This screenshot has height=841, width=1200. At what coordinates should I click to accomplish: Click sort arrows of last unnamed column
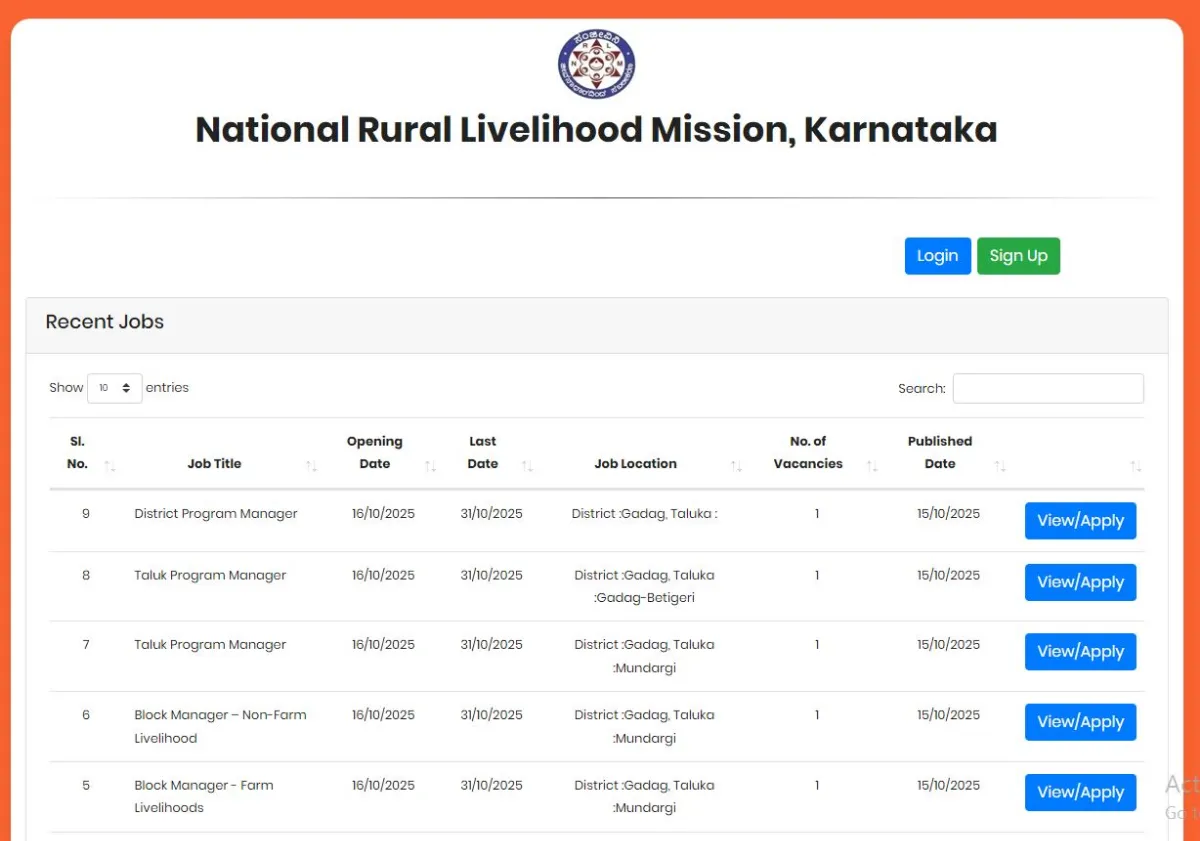[1135, 466]
